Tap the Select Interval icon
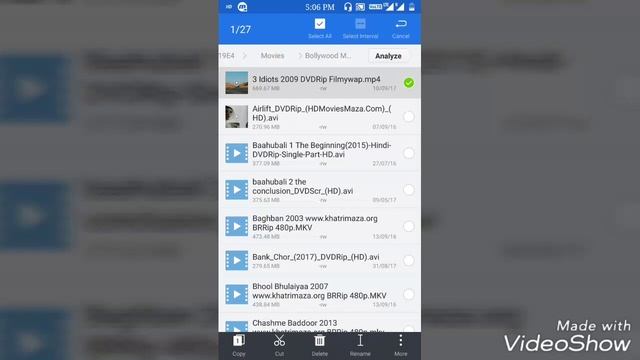This screenshot has height=360, width=640. point(360,24)
